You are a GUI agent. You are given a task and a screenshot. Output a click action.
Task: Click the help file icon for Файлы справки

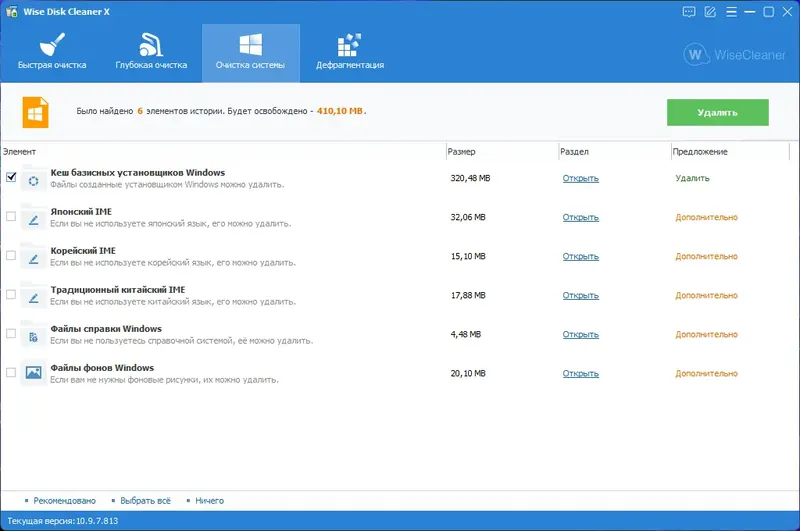[x=33, y=337]
